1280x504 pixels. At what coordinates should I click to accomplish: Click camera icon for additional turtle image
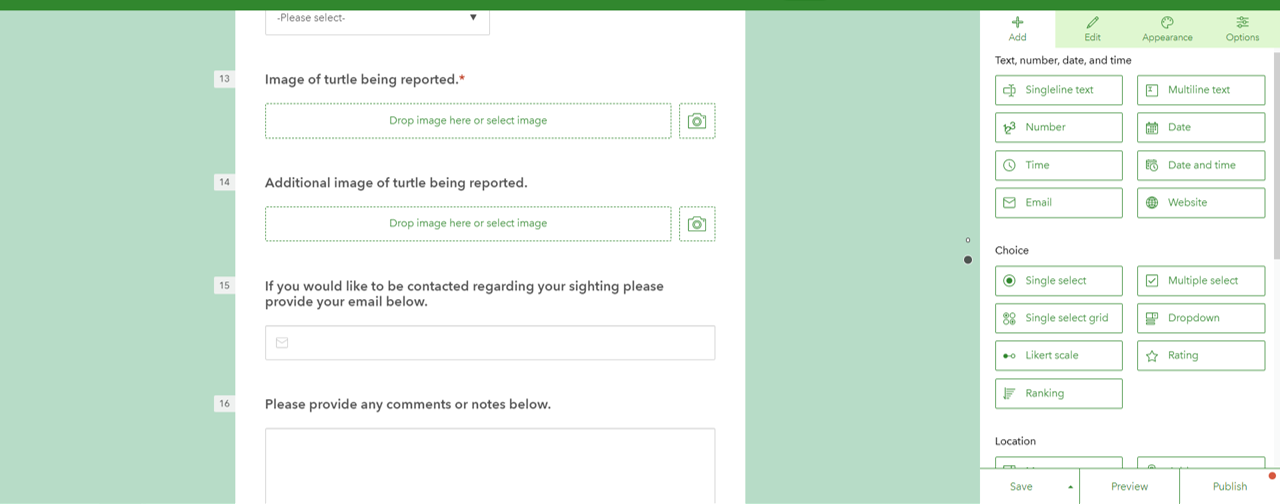tap(697, 224)
